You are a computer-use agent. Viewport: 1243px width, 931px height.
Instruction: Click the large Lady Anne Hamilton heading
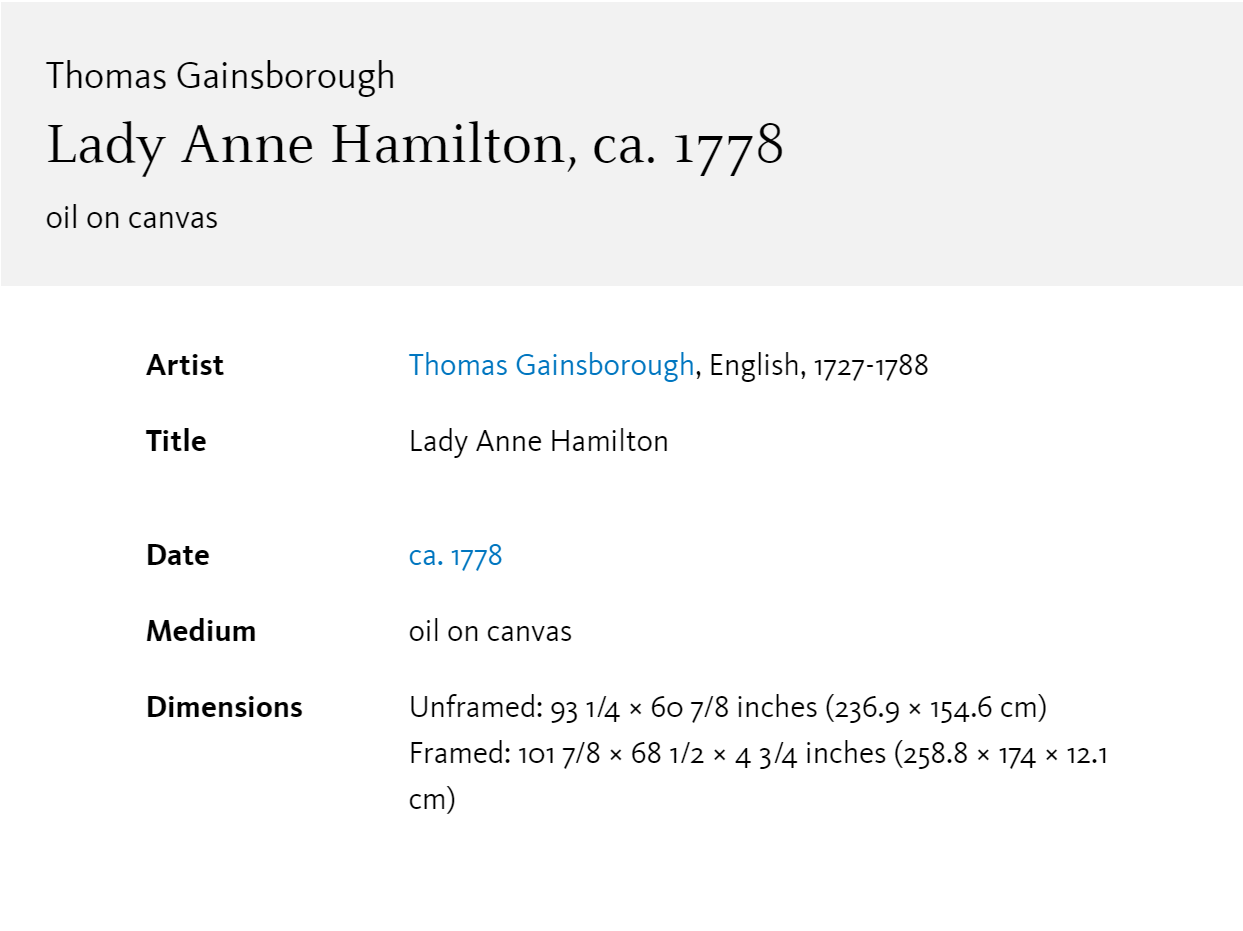point(415,146)
